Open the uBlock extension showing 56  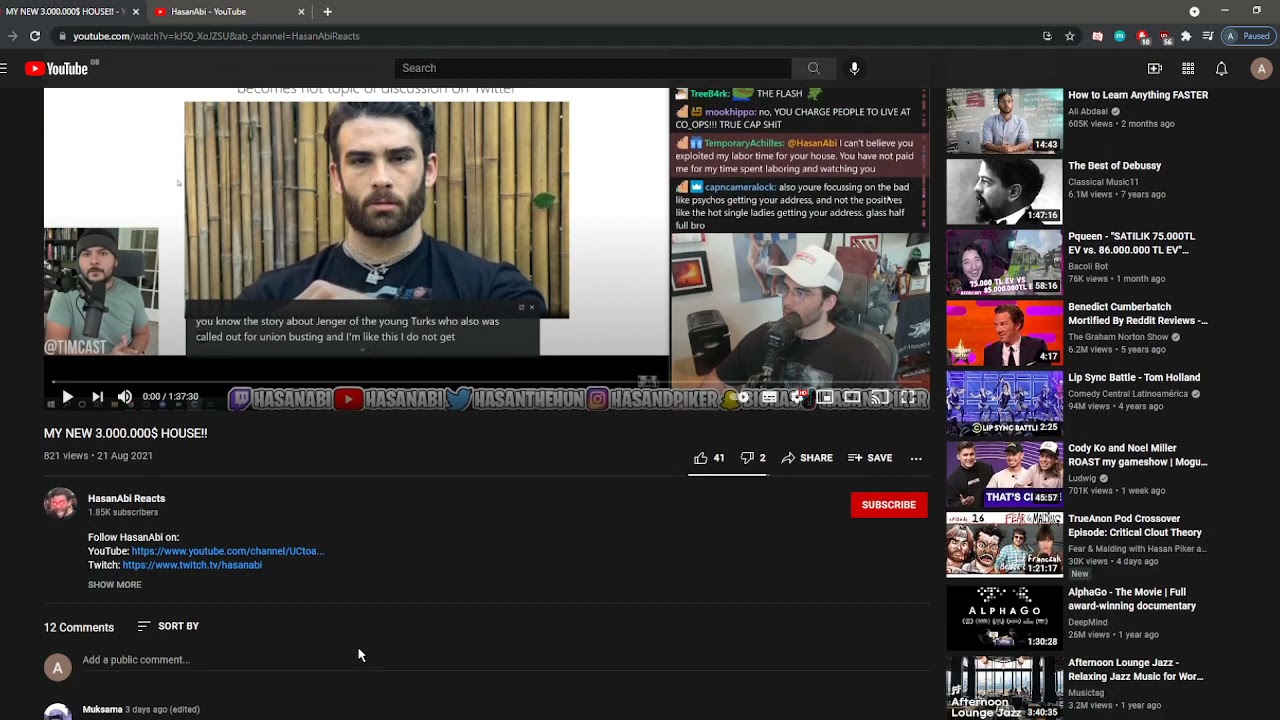1165,38
